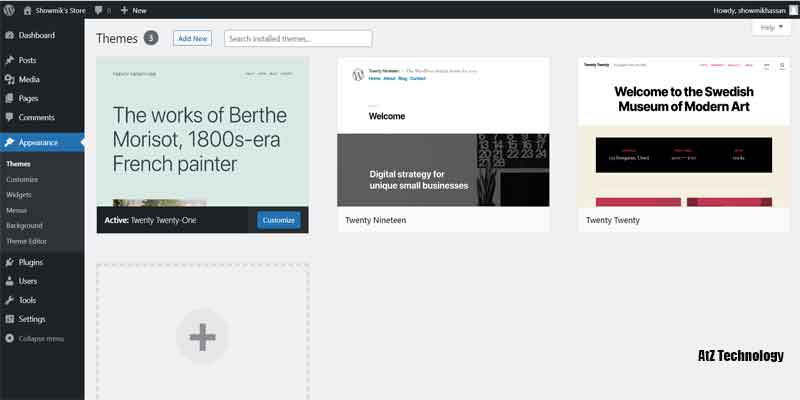Open the Customize submenu item
Screen dimensions: 800x400
coord(22,179)
